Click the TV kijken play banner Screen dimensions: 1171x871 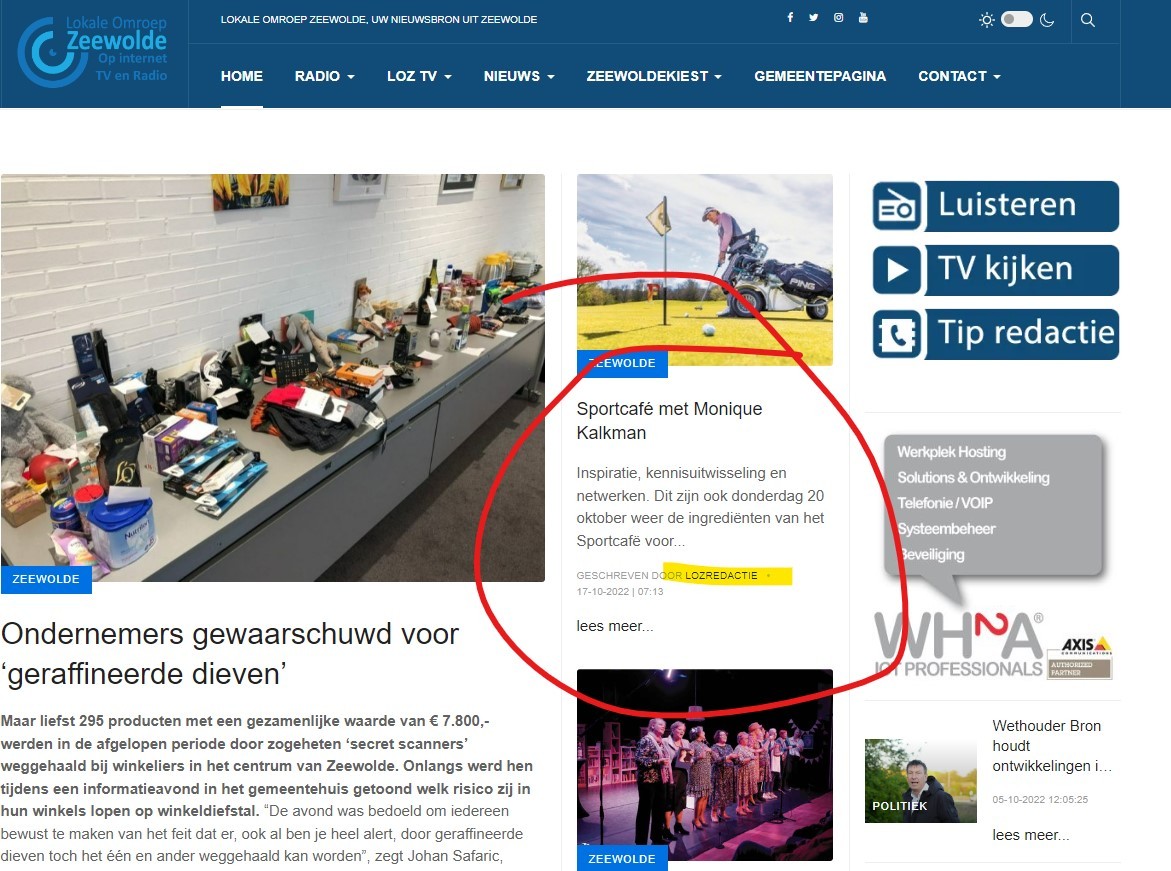point(995,270)
